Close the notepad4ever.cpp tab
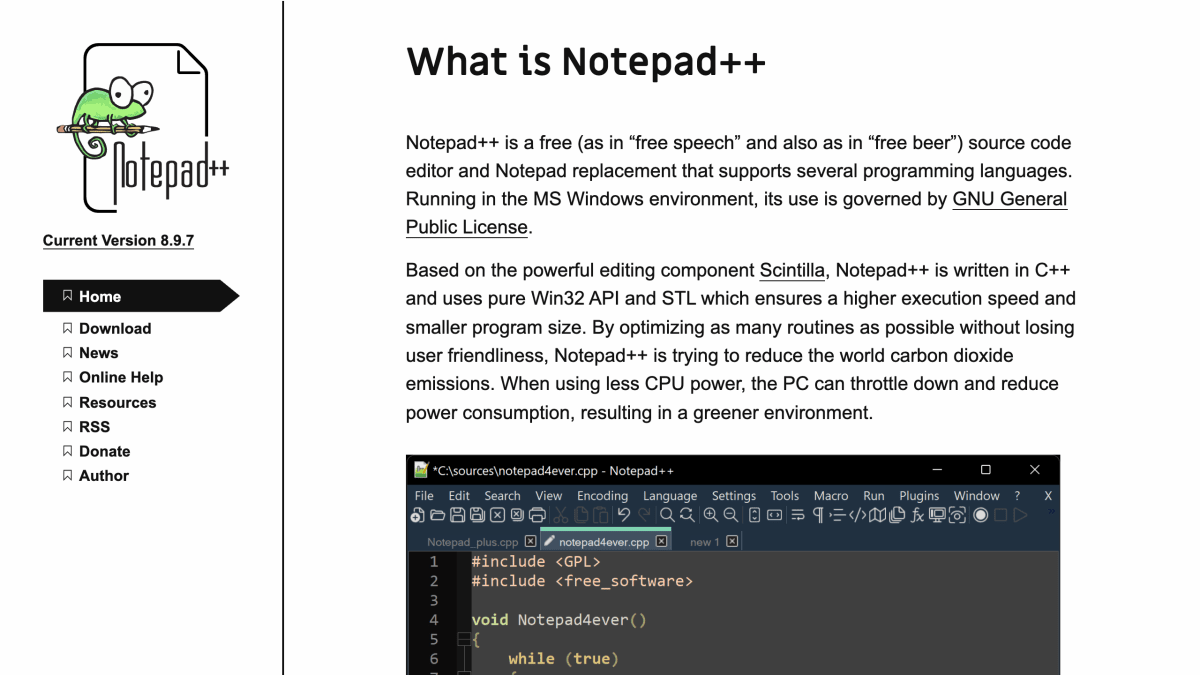This screenshot has width=1200, height=675. pyautogui.click(x=661, y=541)
